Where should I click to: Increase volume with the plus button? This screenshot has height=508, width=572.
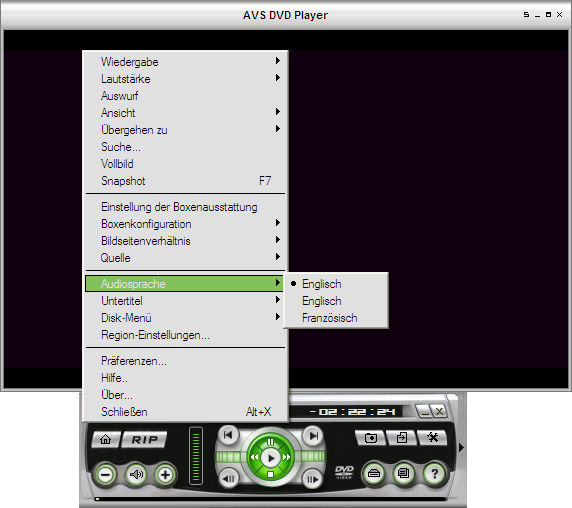pos(165,475)
